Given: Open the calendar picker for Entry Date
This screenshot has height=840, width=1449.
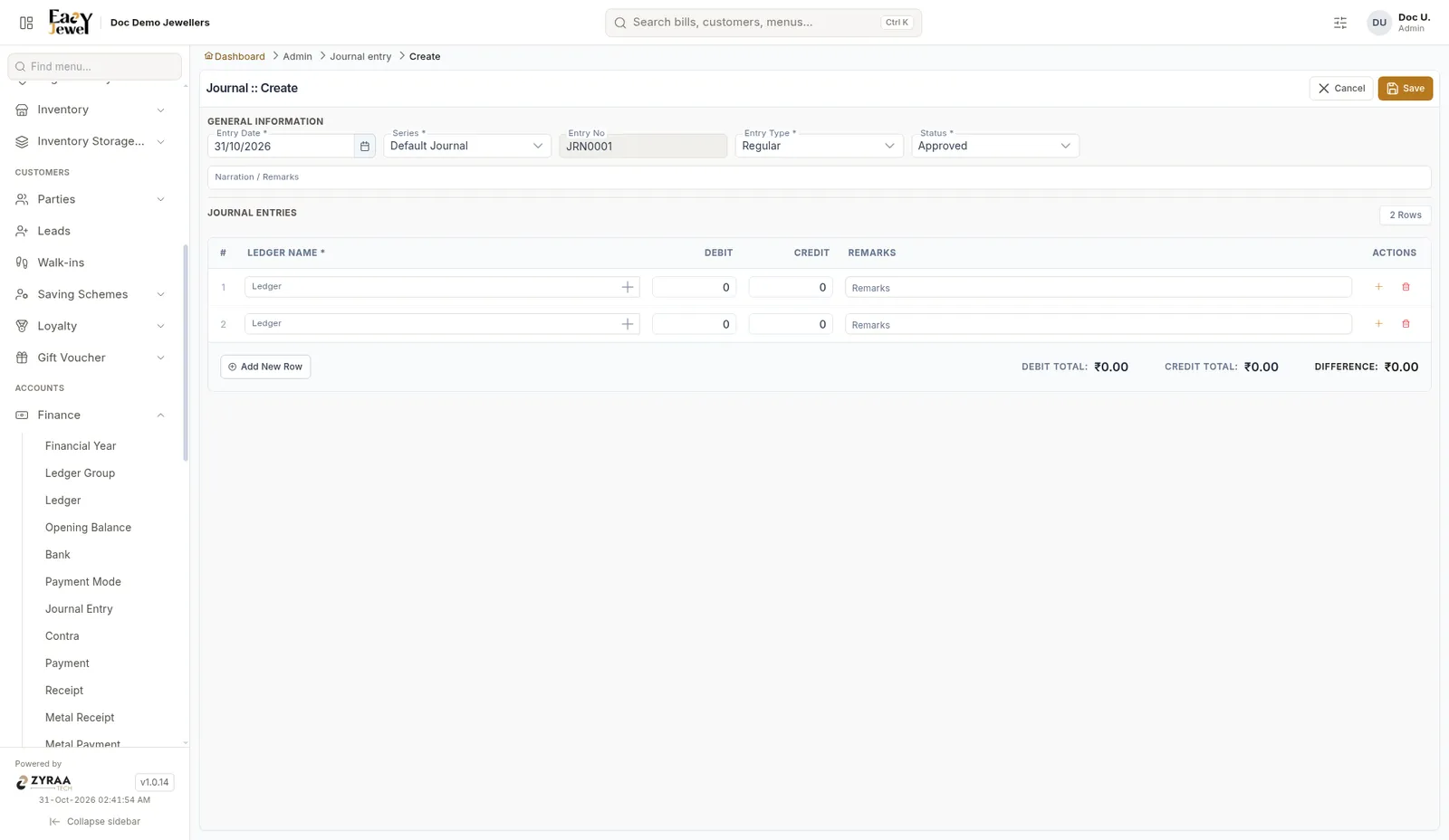Looking at the screenshot, I should pos(365,146).
